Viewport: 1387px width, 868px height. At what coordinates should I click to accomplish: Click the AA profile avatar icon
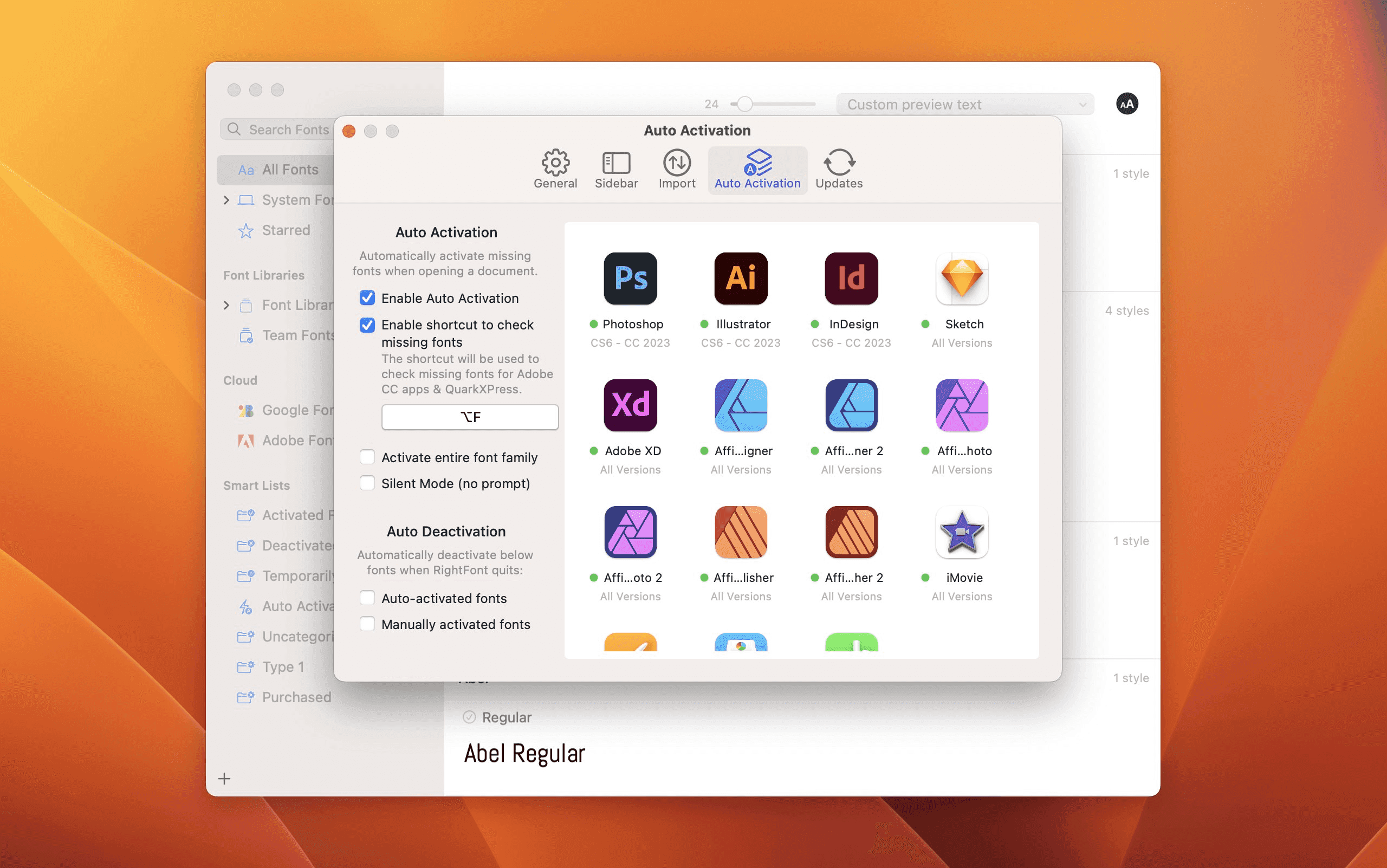[1126, 104]
